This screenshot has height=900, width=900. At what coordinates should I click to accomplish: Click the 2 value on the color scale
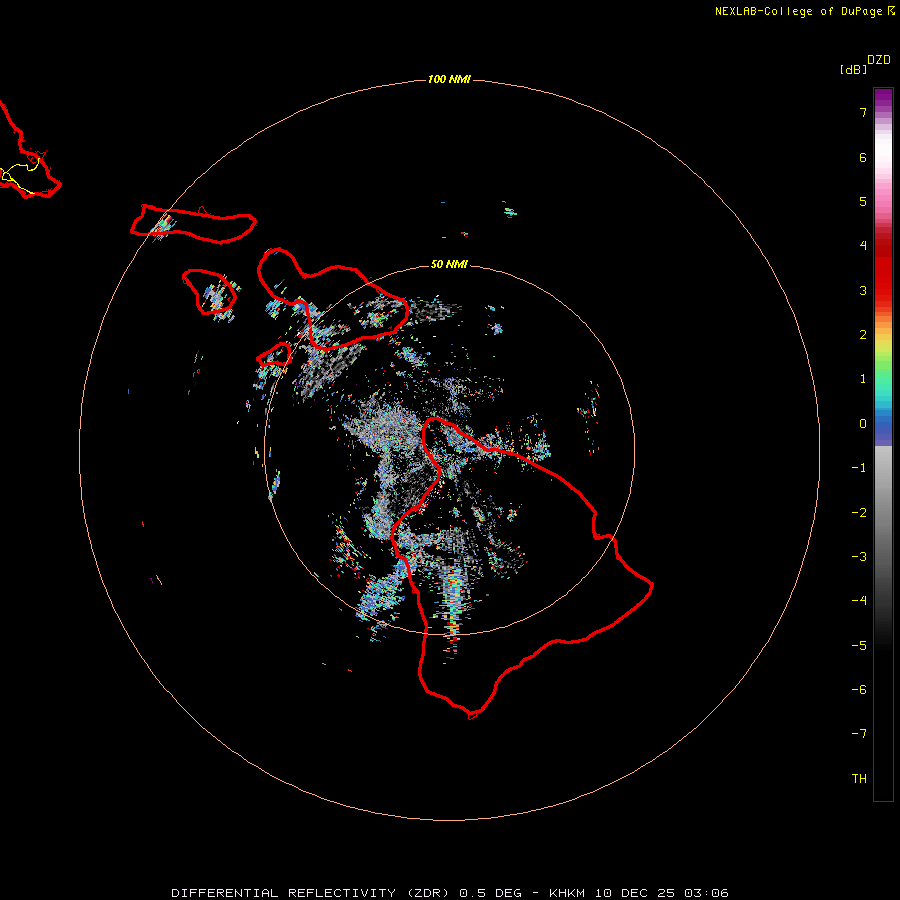pos(863,335)
